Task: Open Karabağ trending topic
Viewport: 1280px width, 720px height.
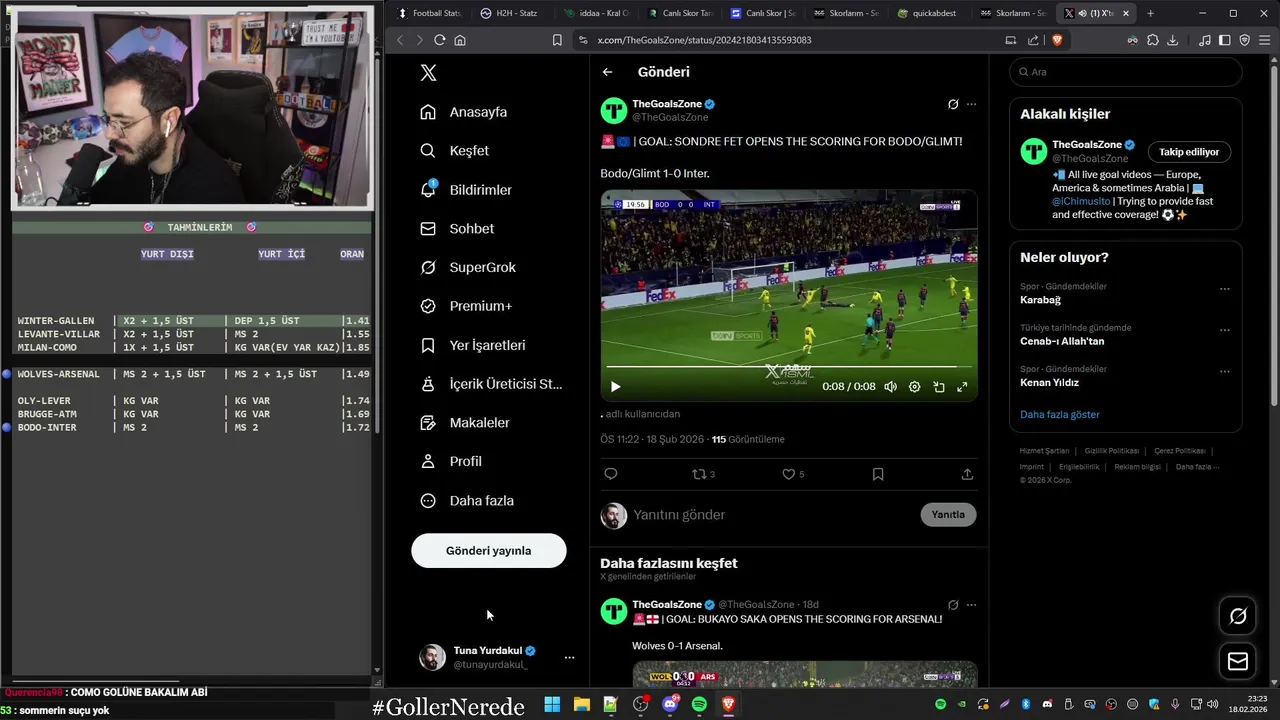Action: (x=1041, y=300)
